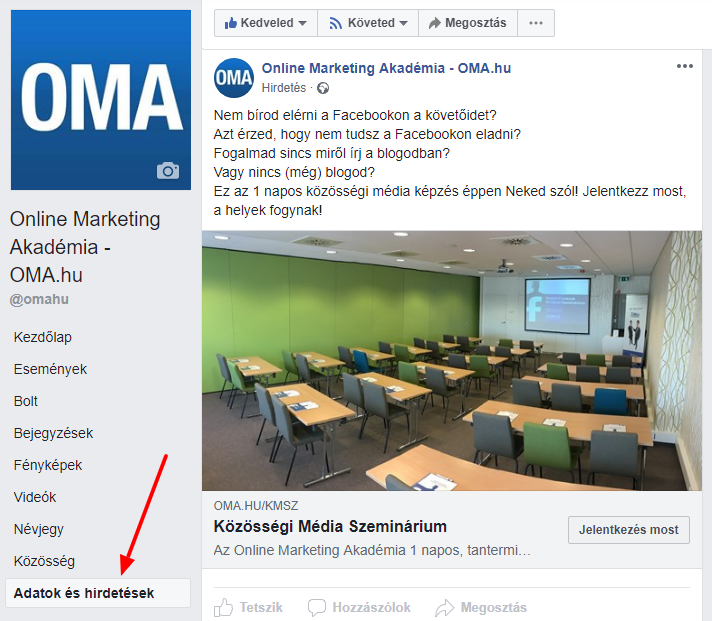This screenshot has height=621, width=712.
Task: Open Kezdőlap in the sidebar
Action: tap(43, 337)
